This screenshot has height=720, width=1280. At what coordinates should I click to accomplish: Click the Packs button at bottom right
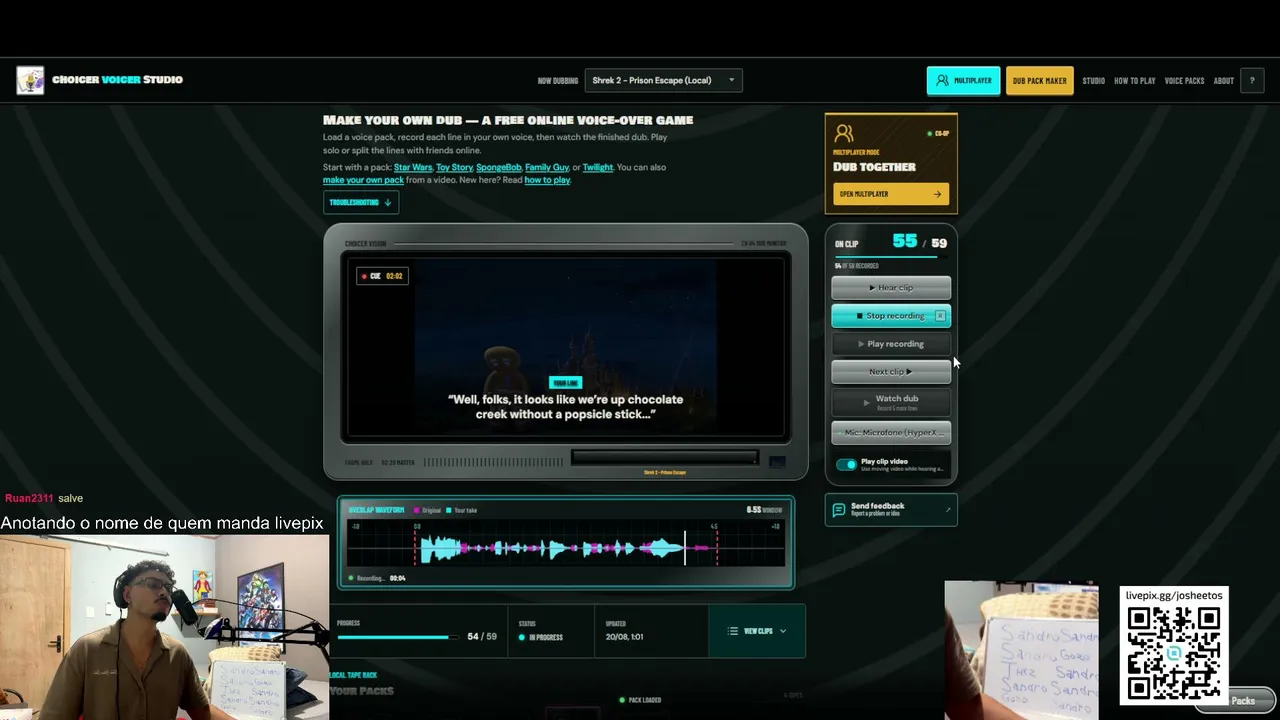(x=1236, y=700)
